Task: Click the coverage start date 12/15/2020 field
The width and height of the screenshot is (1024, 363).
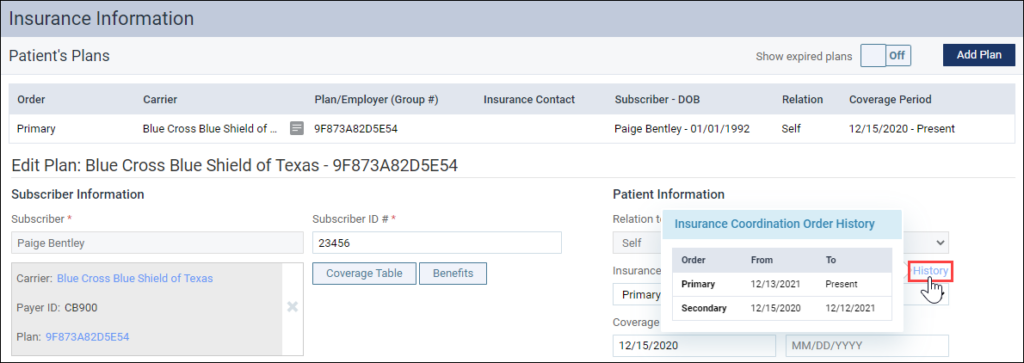Action: (694, 345)
